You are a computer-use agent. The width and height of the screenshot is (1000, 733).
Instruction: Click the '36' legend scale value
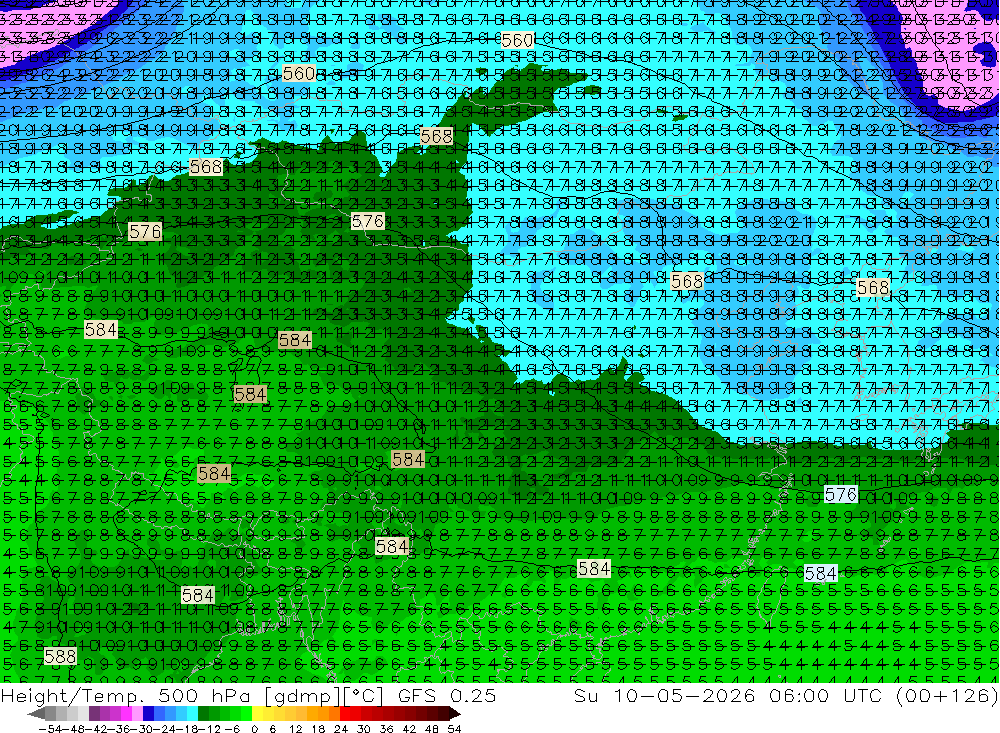pos(386,729)
